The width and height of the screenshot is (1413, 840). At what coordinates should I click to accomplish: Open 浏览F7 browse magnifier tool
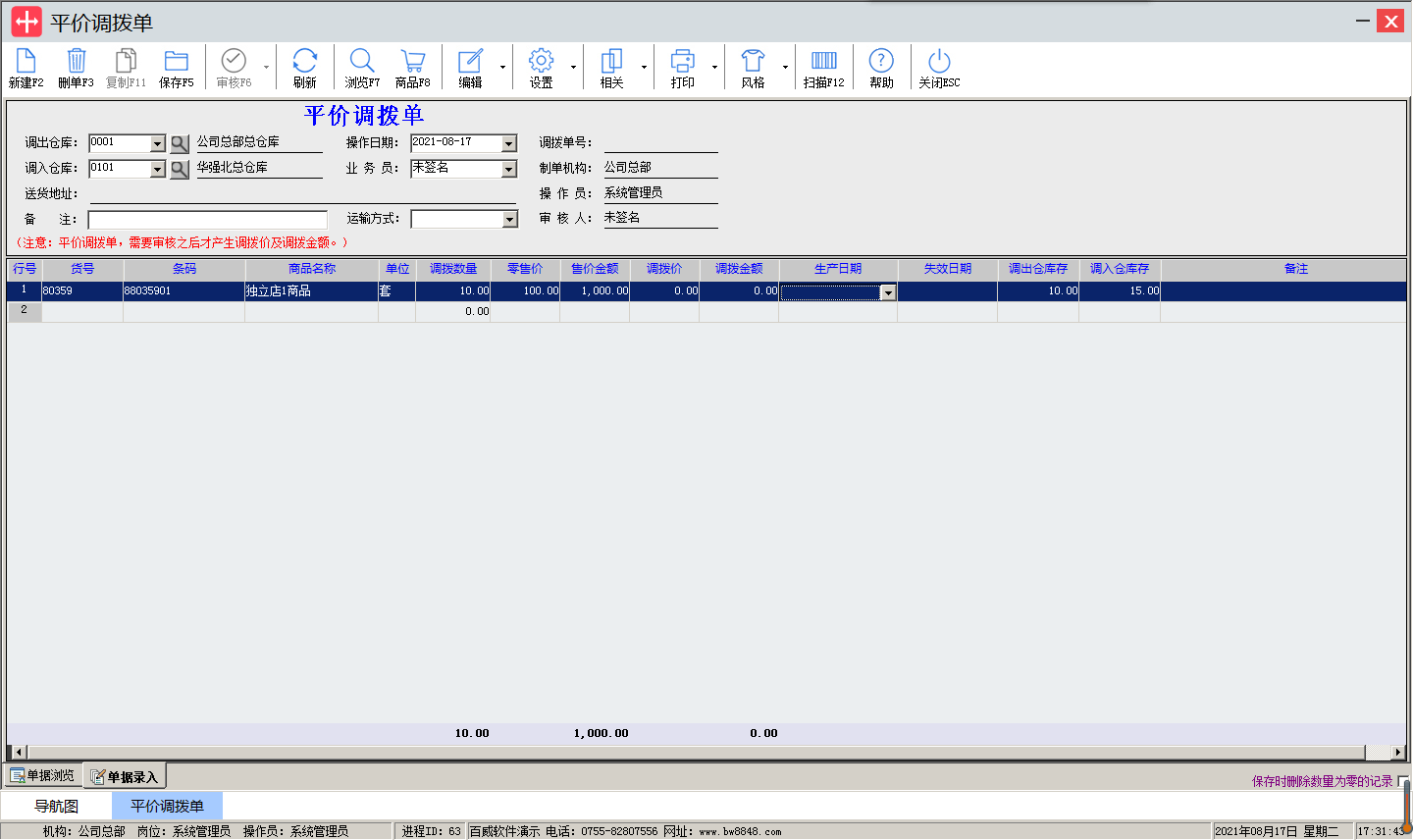(x=362, y=68)
